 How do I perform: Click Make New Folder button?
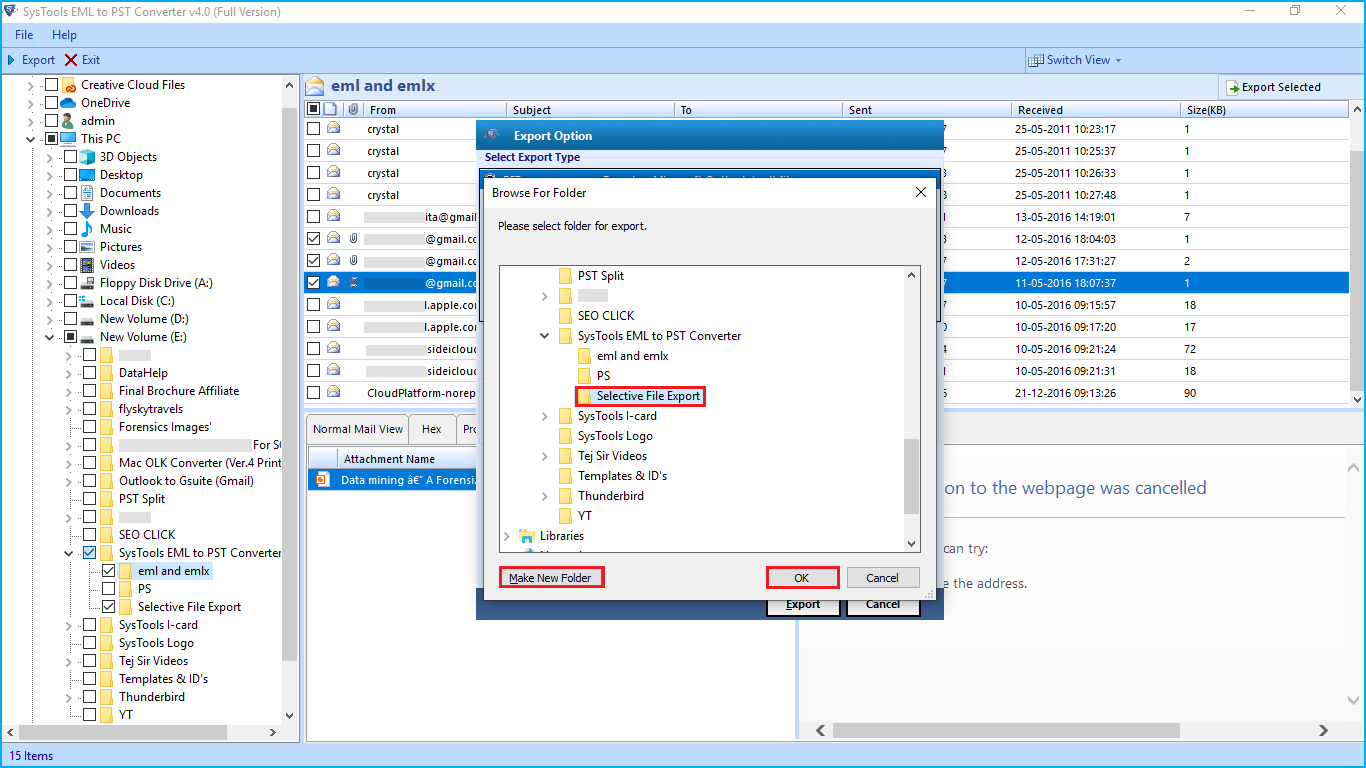550,578
